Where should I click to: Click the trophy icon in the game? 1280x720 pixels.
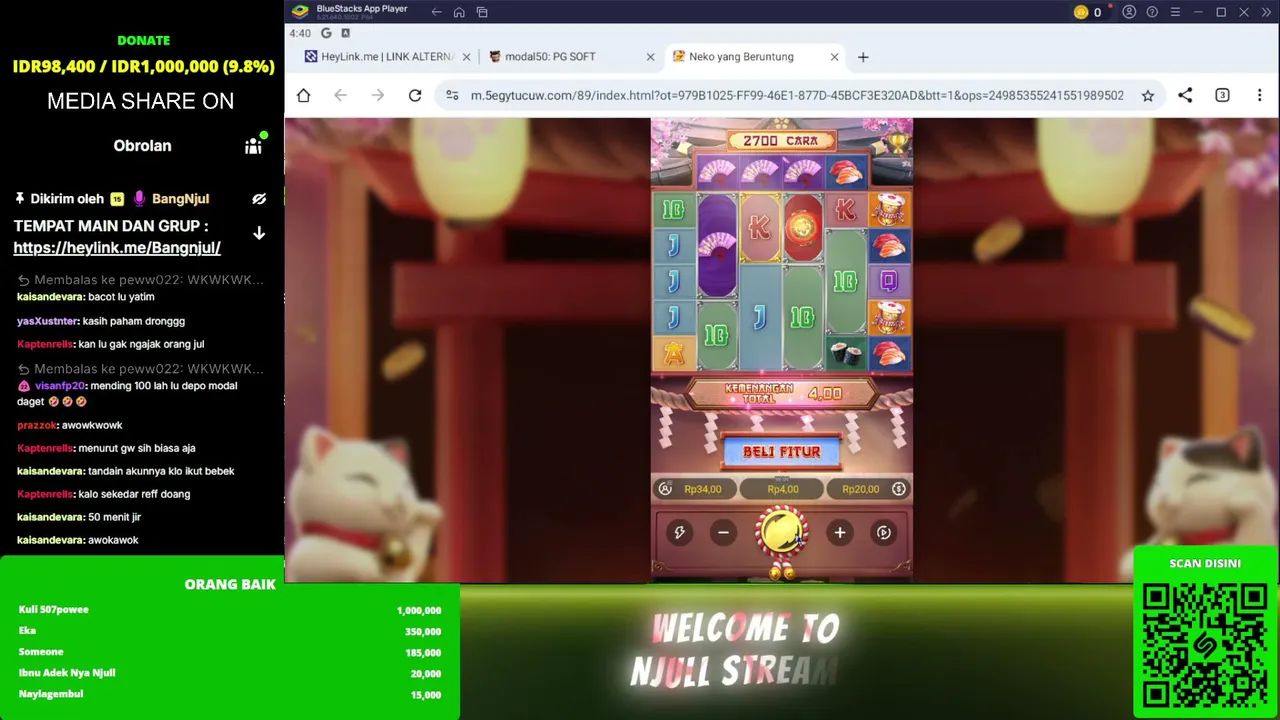pos(899,141)
